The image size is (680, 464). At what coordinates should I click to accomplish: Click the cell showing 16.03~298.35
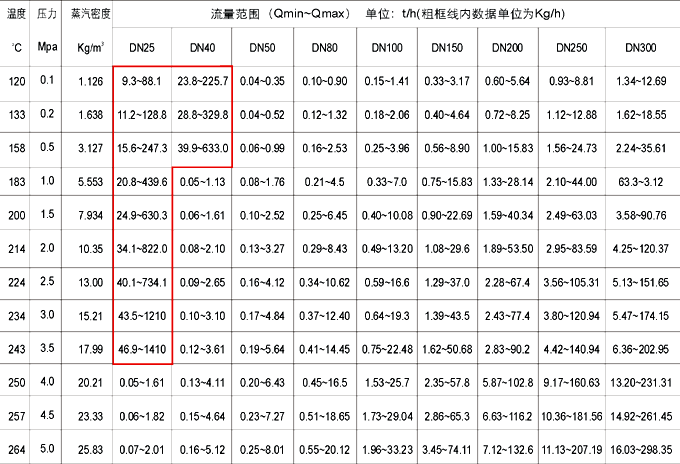pyautogui.click(x=640, y=449)
